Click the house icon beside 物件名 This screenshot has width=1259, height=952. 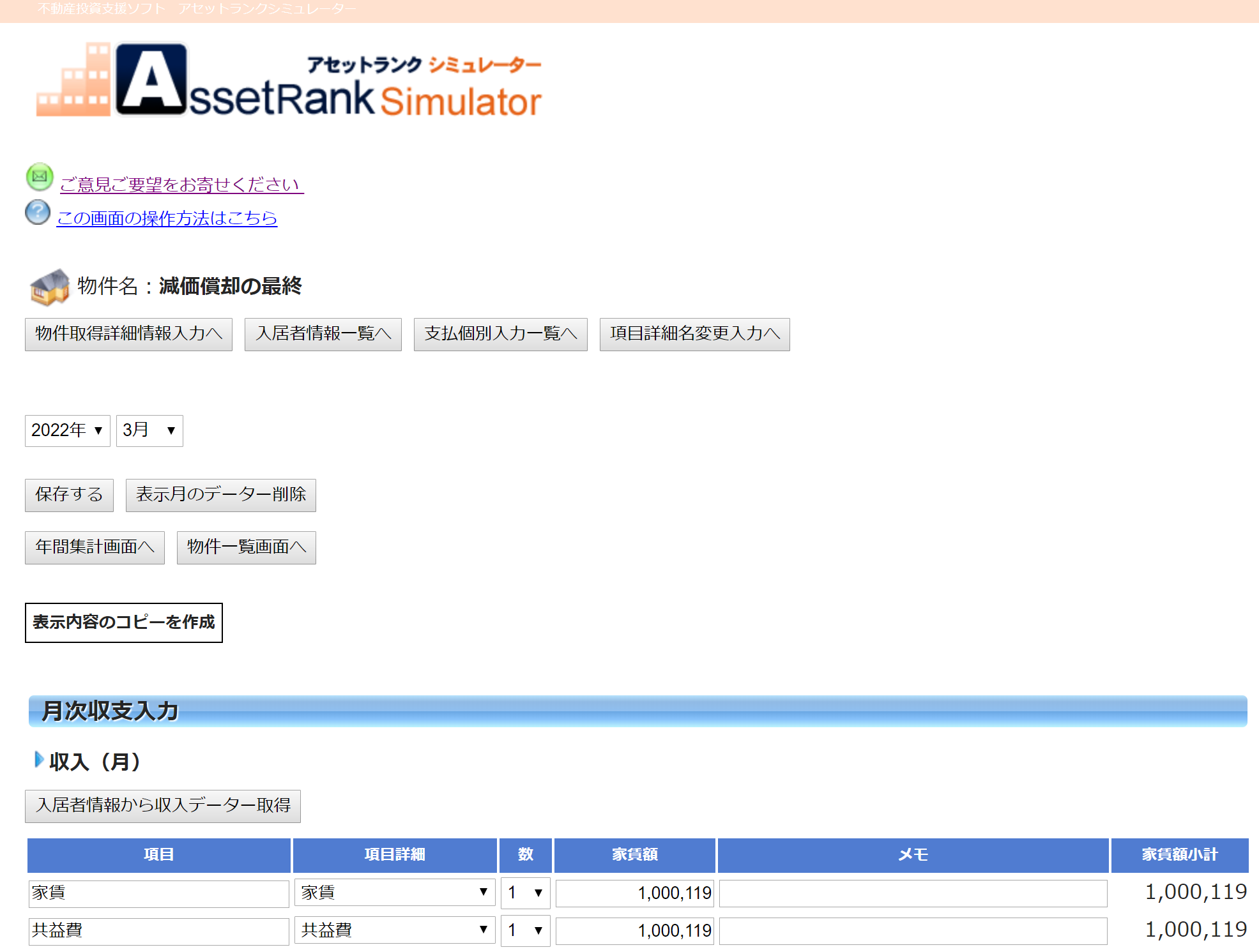point(49,287)
